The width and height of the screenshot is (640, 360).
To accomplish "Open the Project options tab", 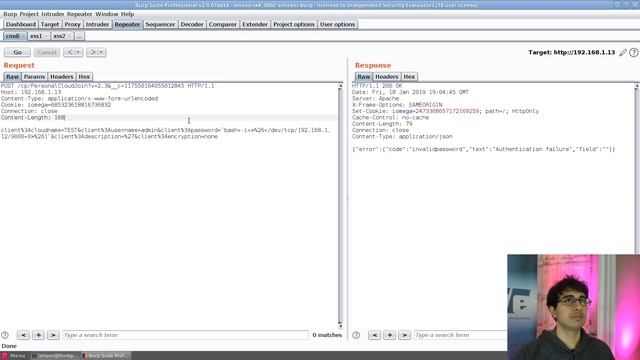I will coord(294,24).
